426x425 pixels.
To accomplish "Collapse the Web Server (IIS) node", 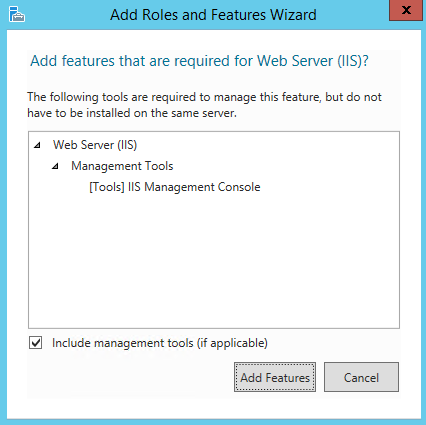I will [x=38, y=145].
